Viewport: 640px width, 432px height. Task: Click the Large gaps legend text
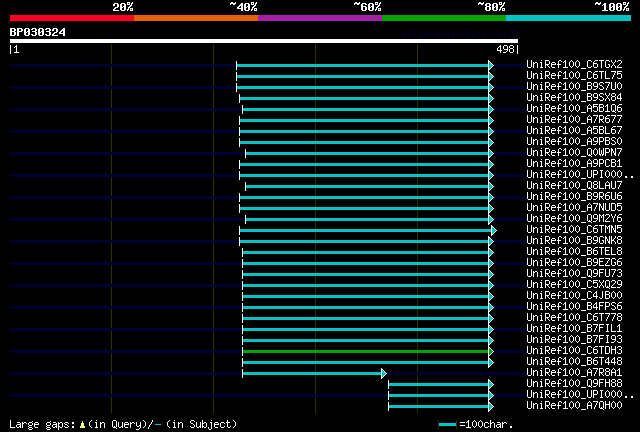(123, 424)
